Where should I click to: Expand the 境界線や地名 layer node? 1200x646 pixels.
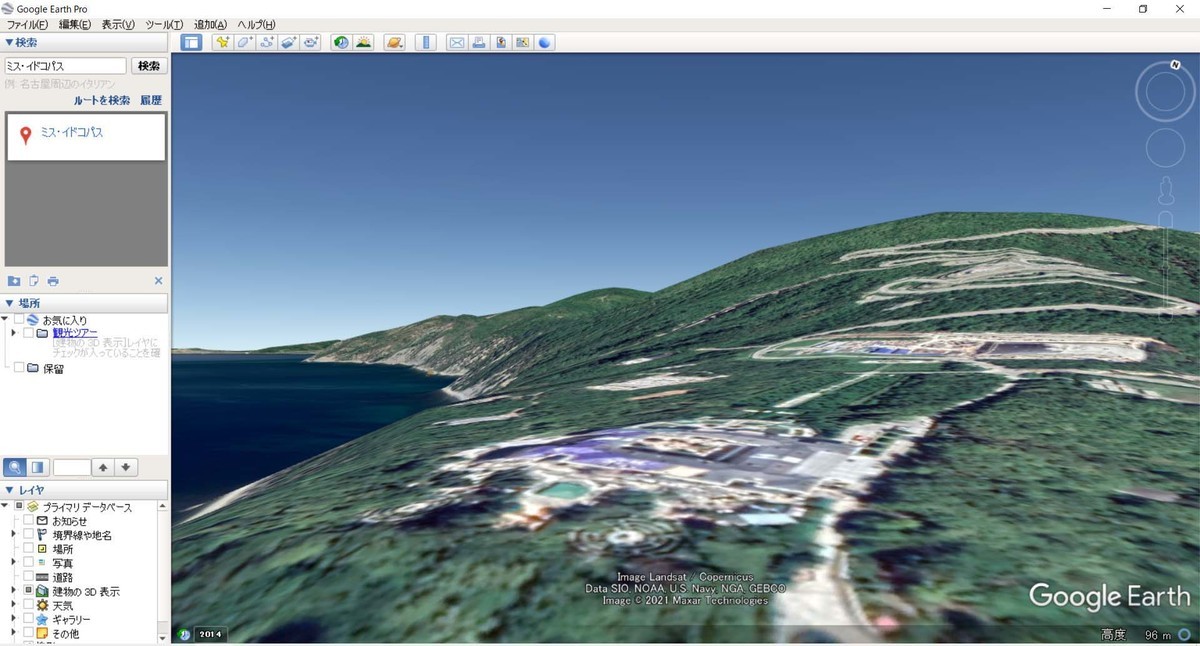pos(14,535)
